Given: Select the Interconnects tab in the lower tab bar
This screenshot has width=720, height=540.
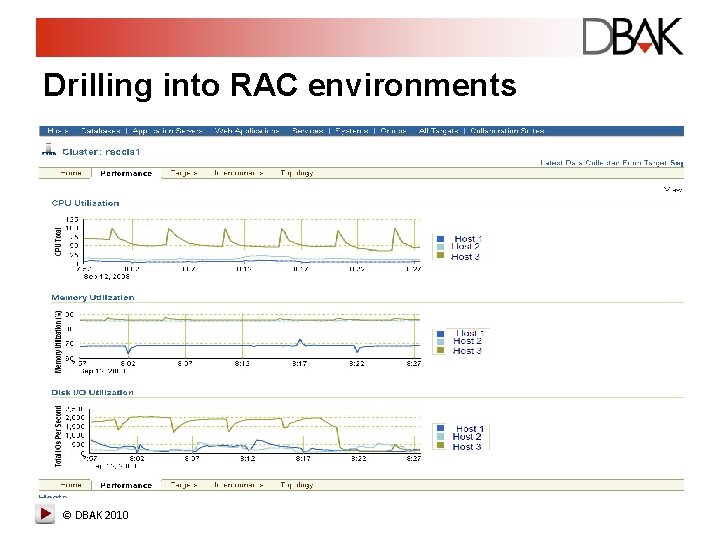Looking at the screenshot, I should click(x=238, y=485).
